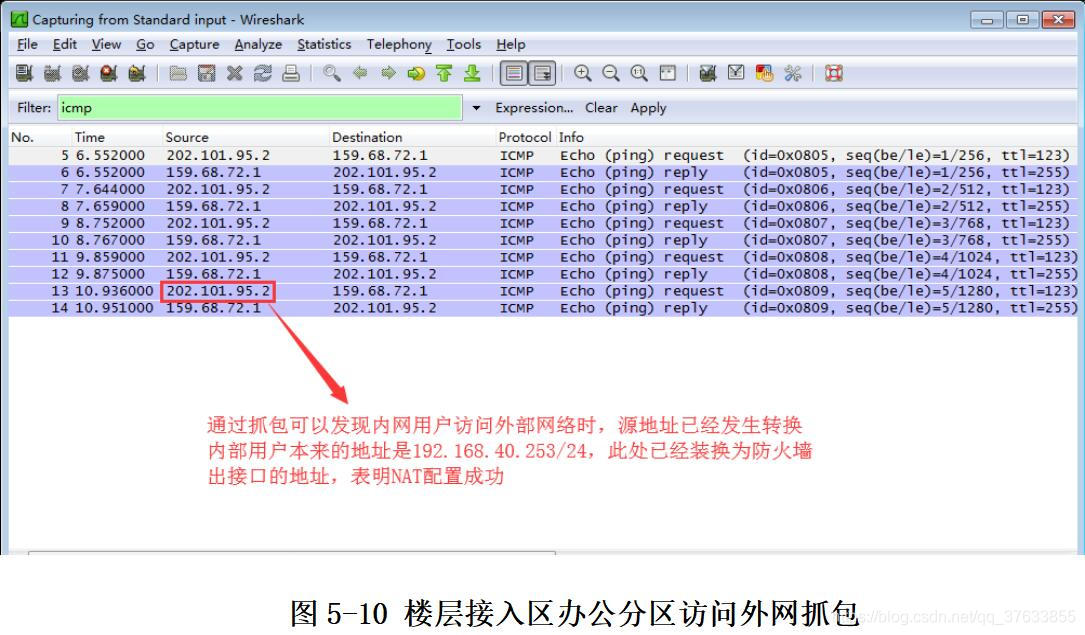Select packet 9 at time 8.752000
1085x635 pixels.
(543, 223)
